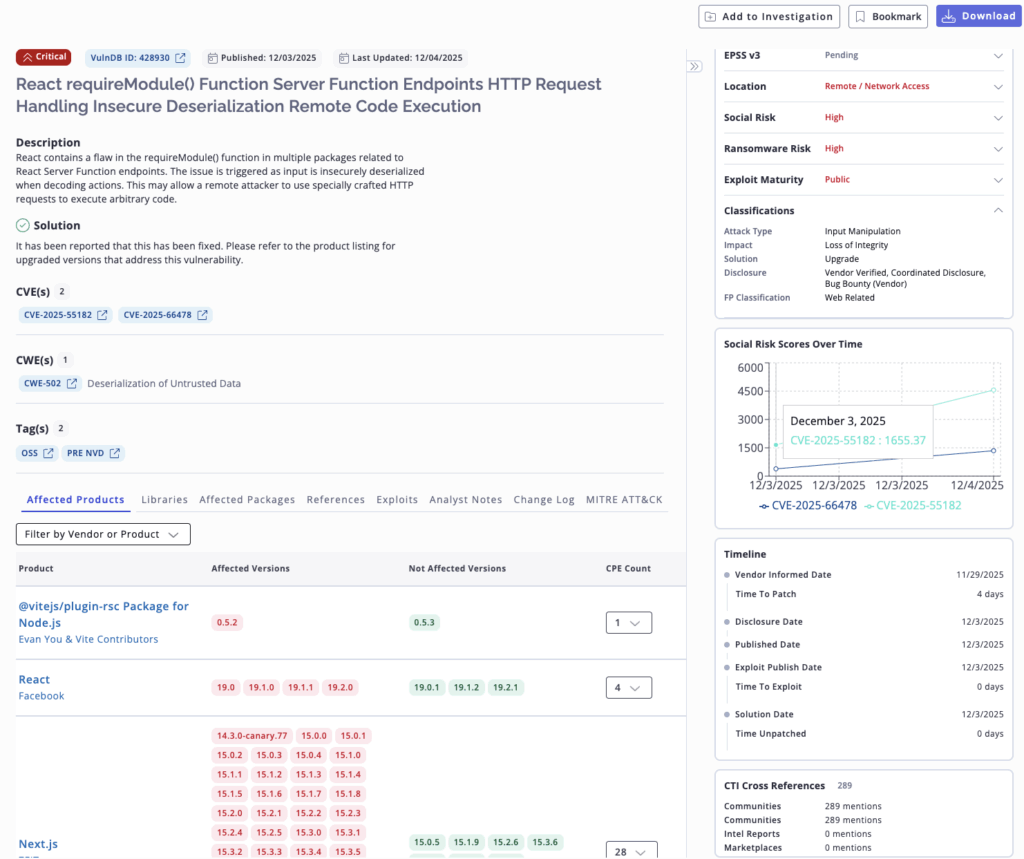Screen dimensions: 1024x859
Task: Toggle CVE-2025-66478 series in chart legend
Action: pos(808,506)
